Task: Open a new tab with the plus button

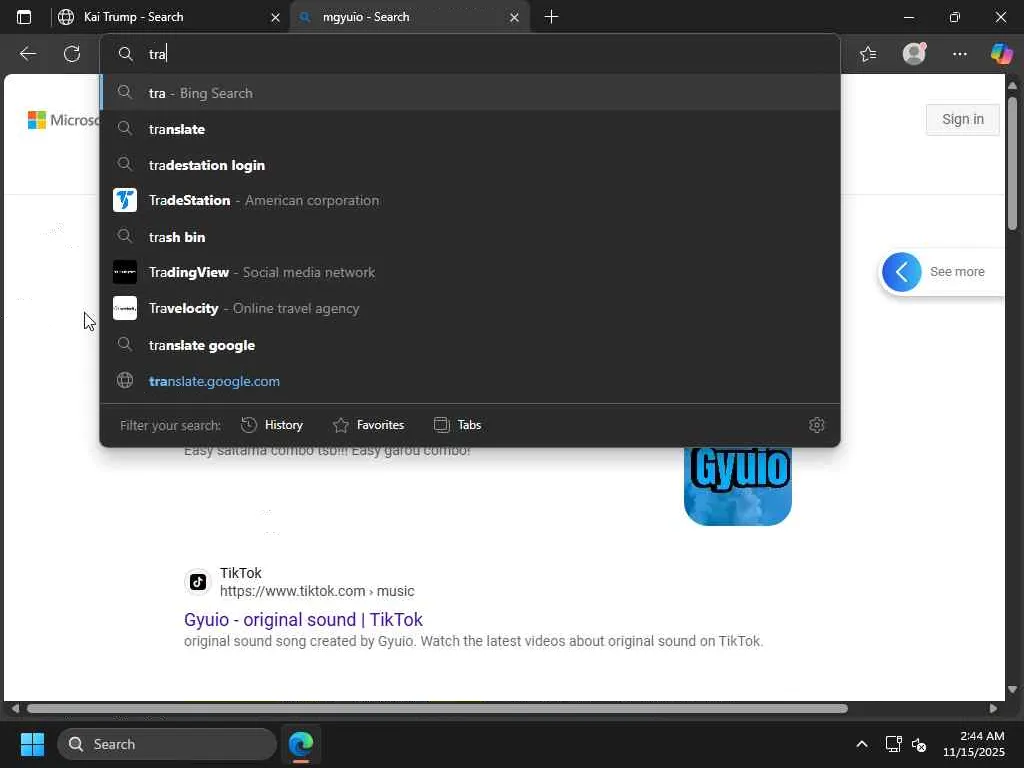Action: (x=551, y=17)
